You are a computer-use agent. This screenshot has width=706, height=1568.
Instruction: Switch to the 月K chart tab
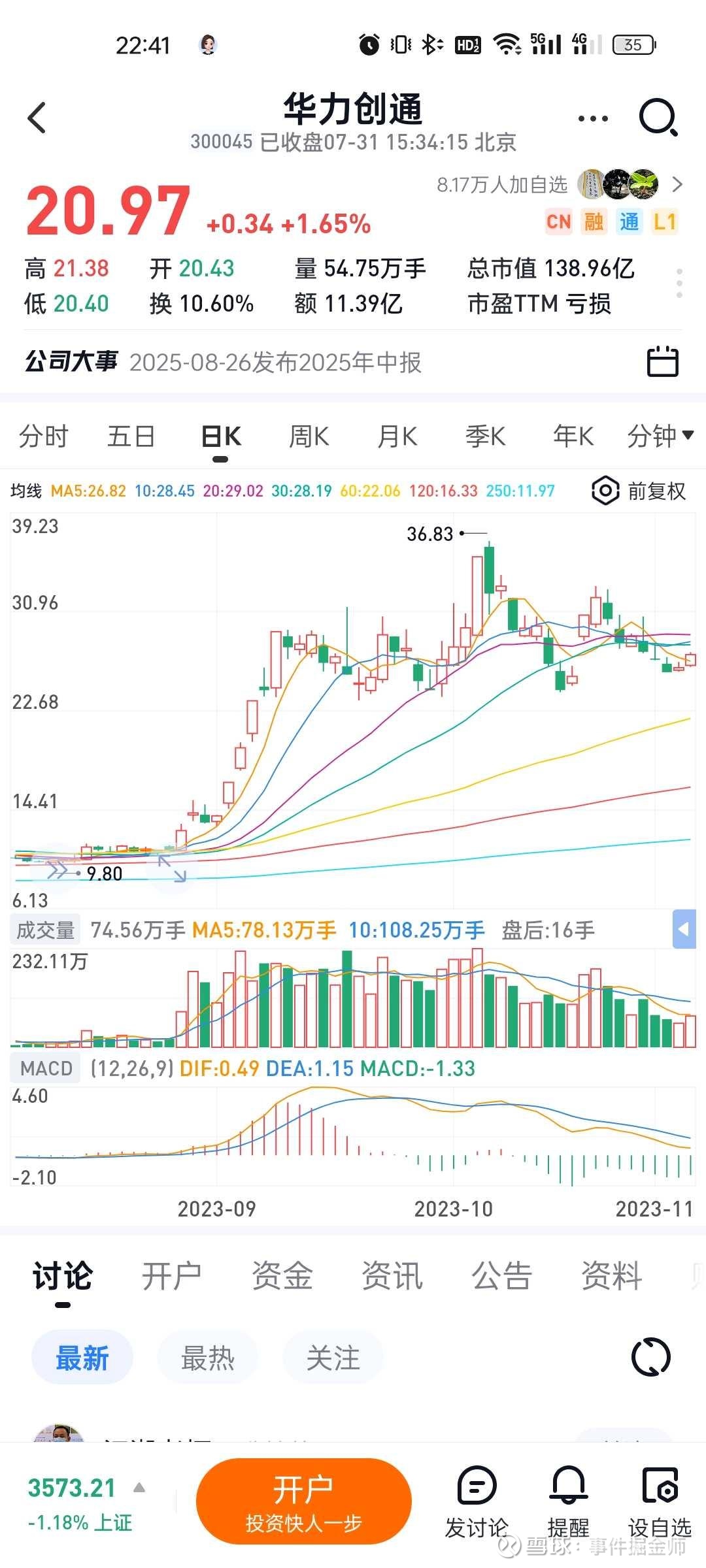coord(397,436)
